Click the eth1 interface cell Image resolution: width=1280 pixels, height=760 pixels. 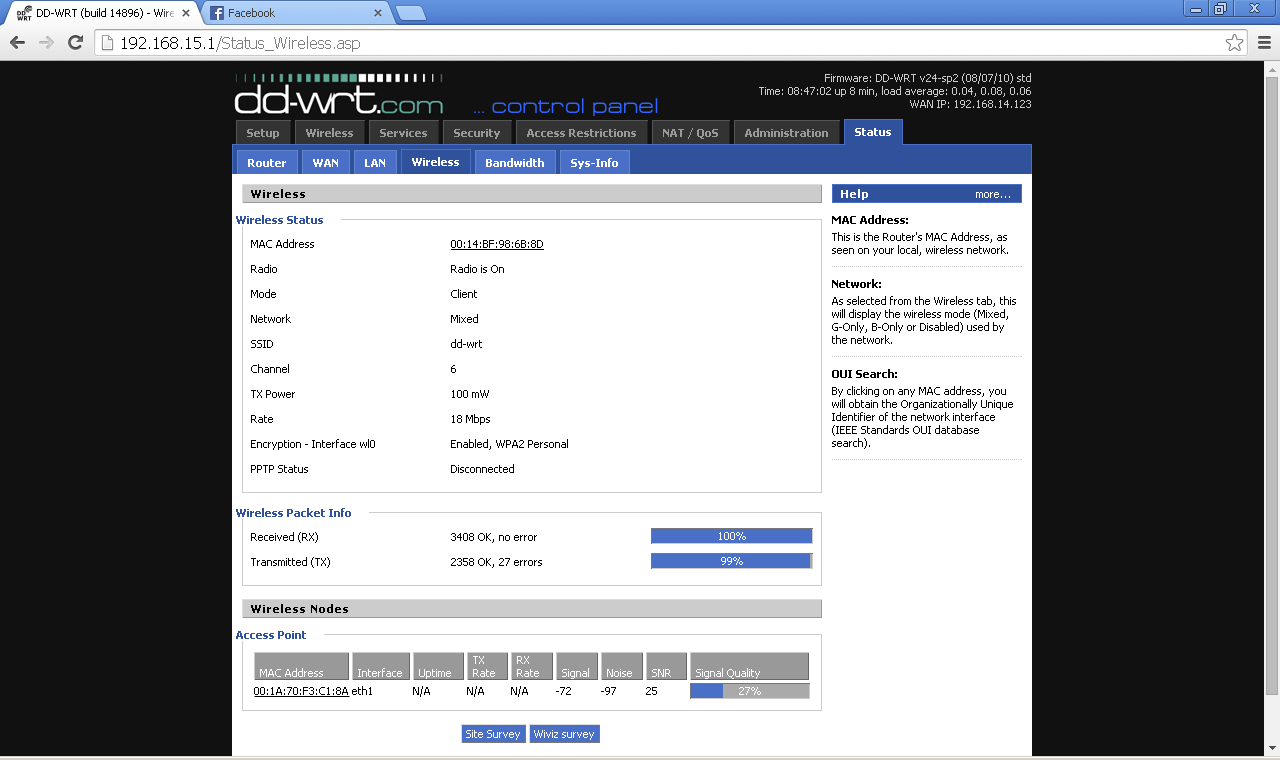tap(362, 691)
